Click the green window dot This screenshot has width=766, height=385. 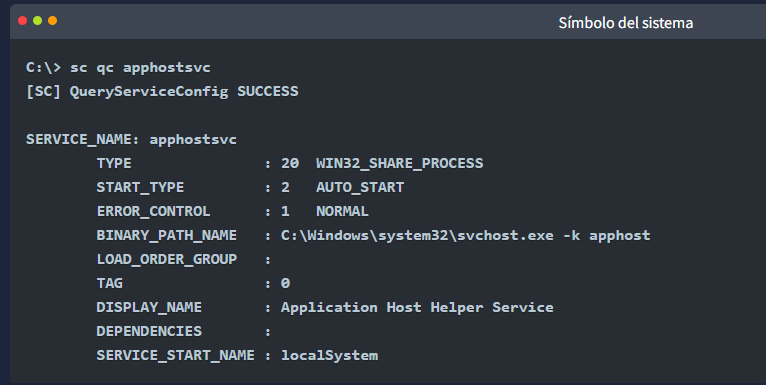tap(38, 21)
